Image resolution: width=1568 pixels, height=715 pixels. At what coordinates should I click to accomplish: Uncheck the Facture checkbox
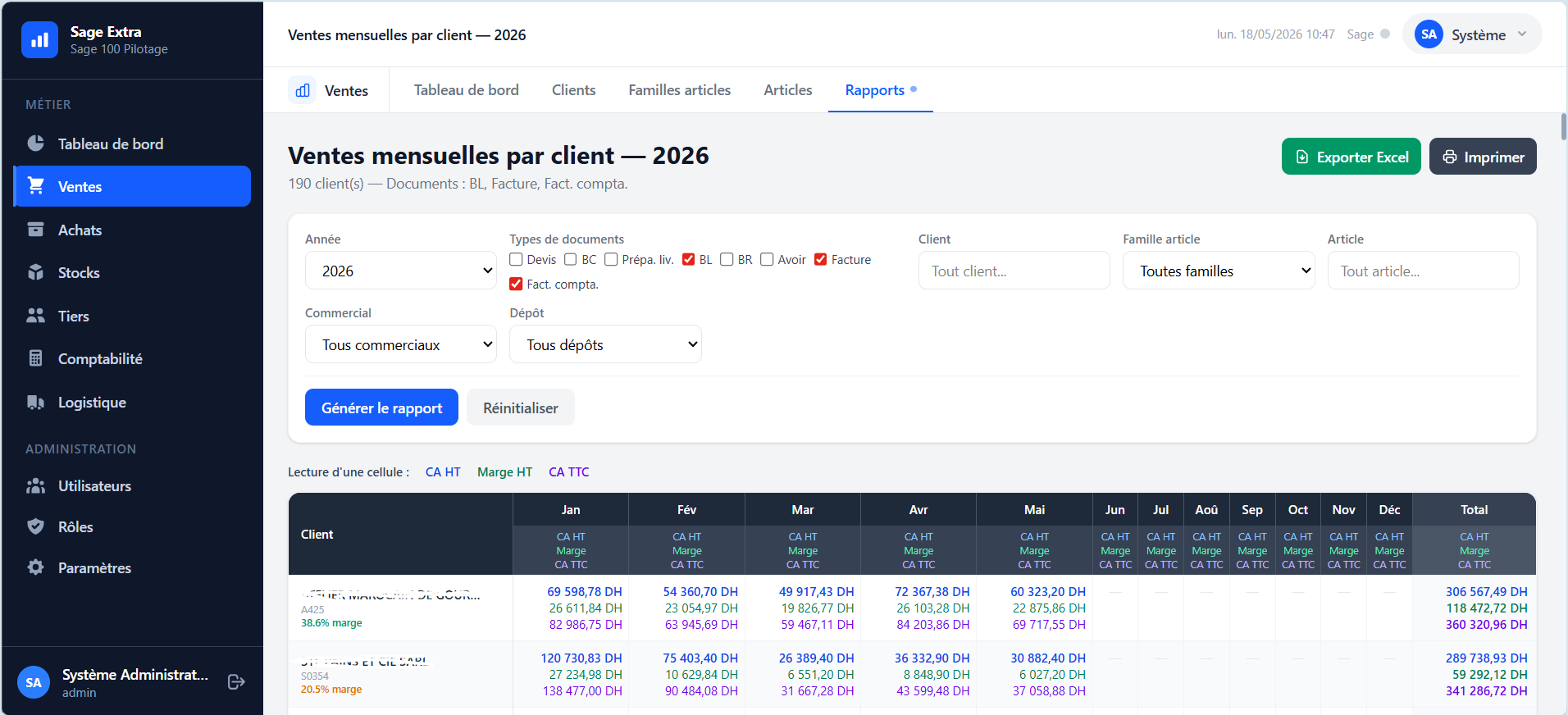click(820, 259)
